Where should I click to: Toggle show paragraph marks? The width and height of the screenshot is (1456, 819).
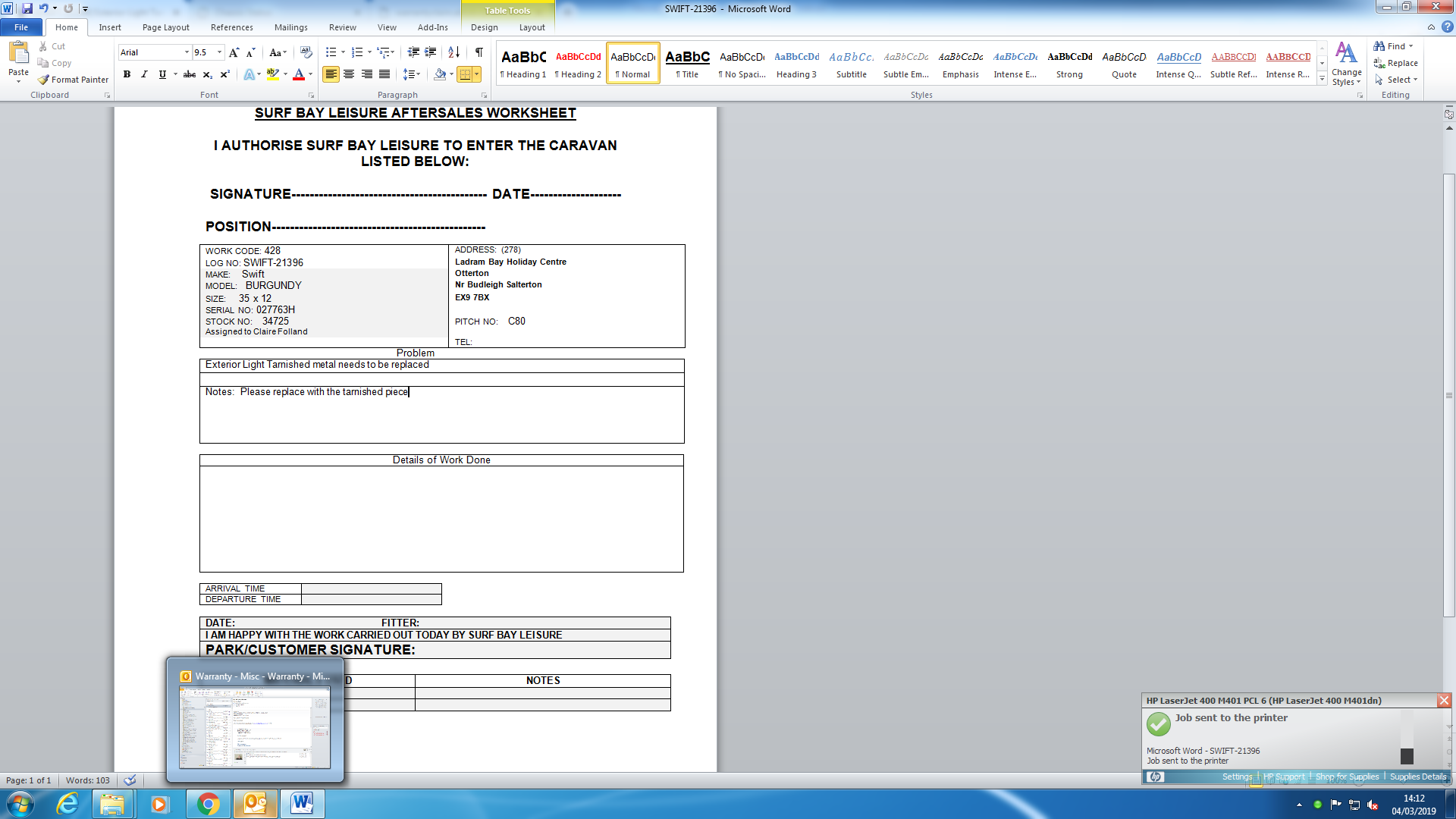point(479,52)
